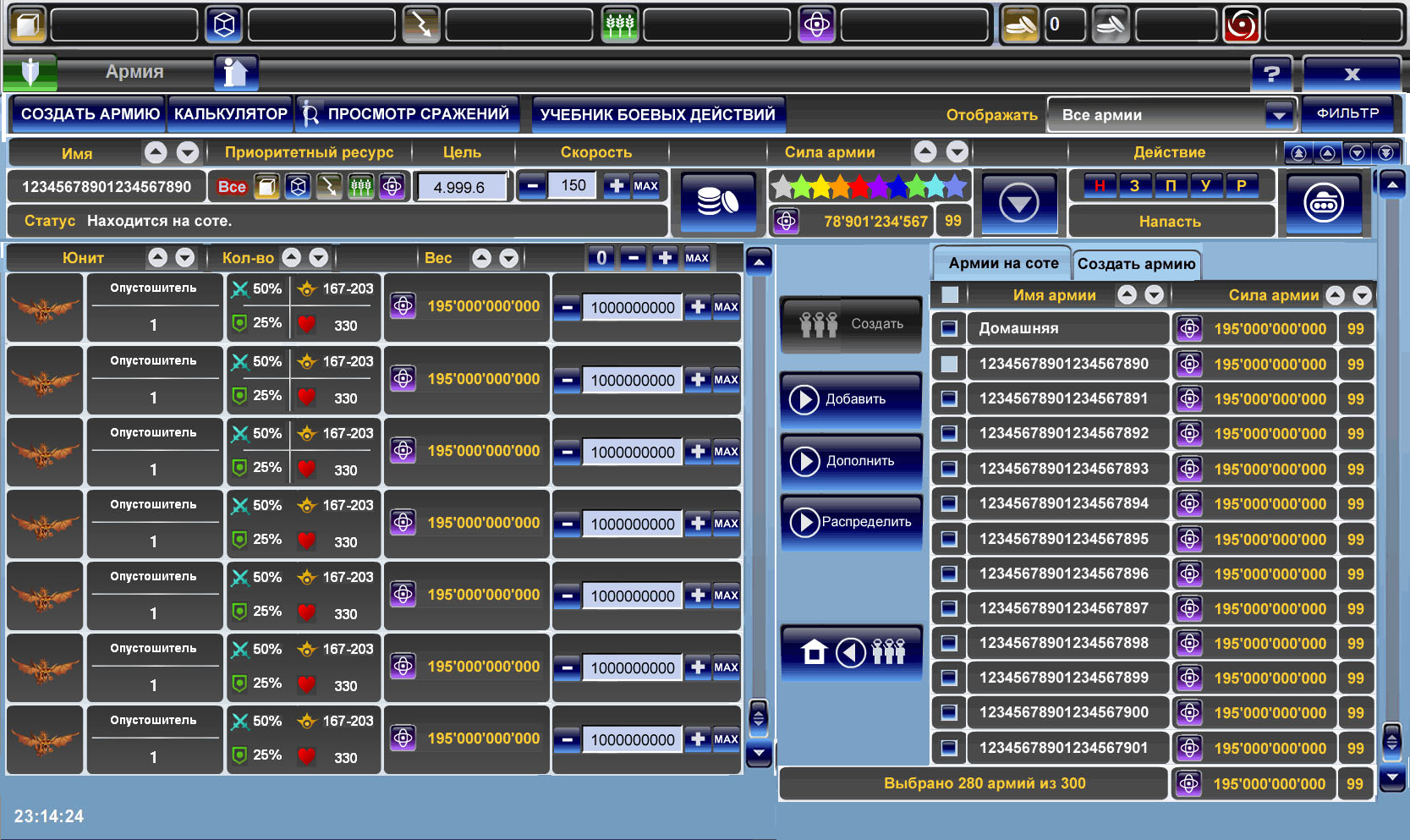Click the Распределить button

851,522
